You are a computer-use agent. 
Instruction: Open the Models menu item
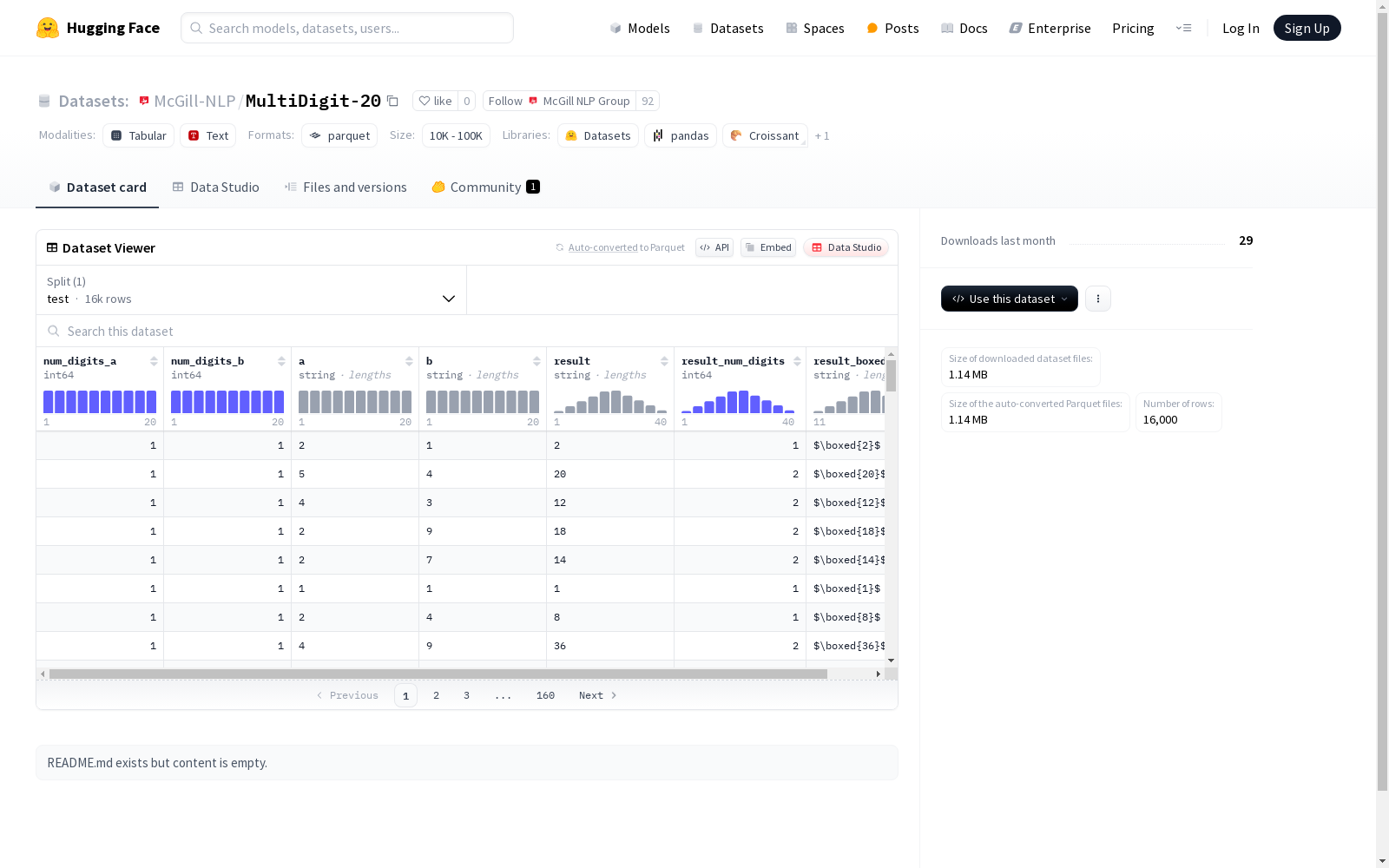640,28
